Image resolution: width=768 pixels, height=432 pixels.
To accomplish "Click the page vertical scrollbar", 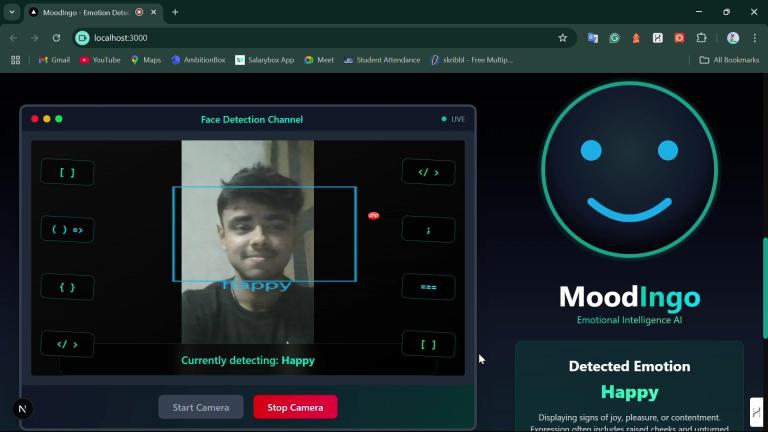I will [765, 288].
